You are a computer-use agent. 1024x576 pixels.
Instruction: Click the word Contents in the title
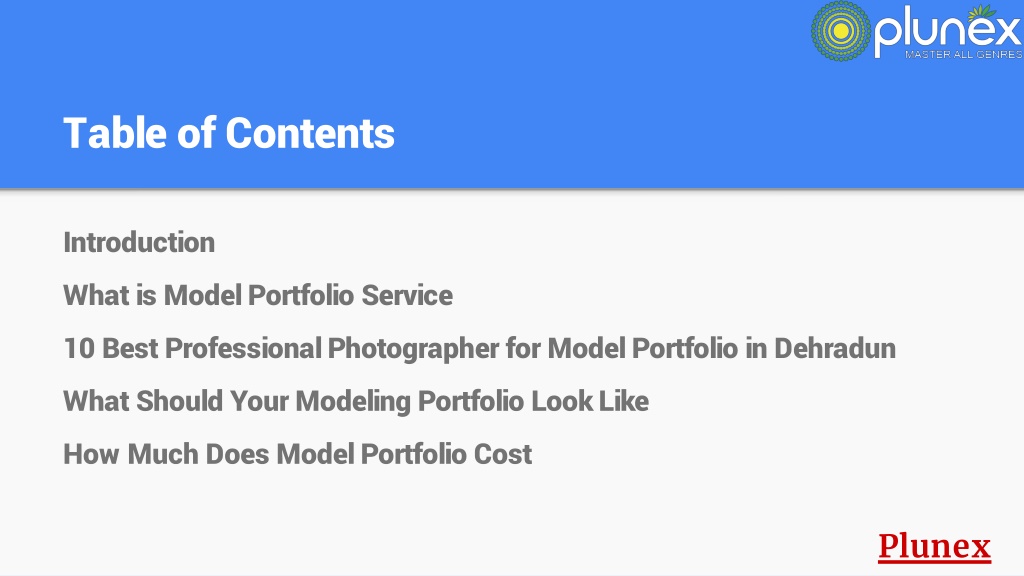coord(310,133)
